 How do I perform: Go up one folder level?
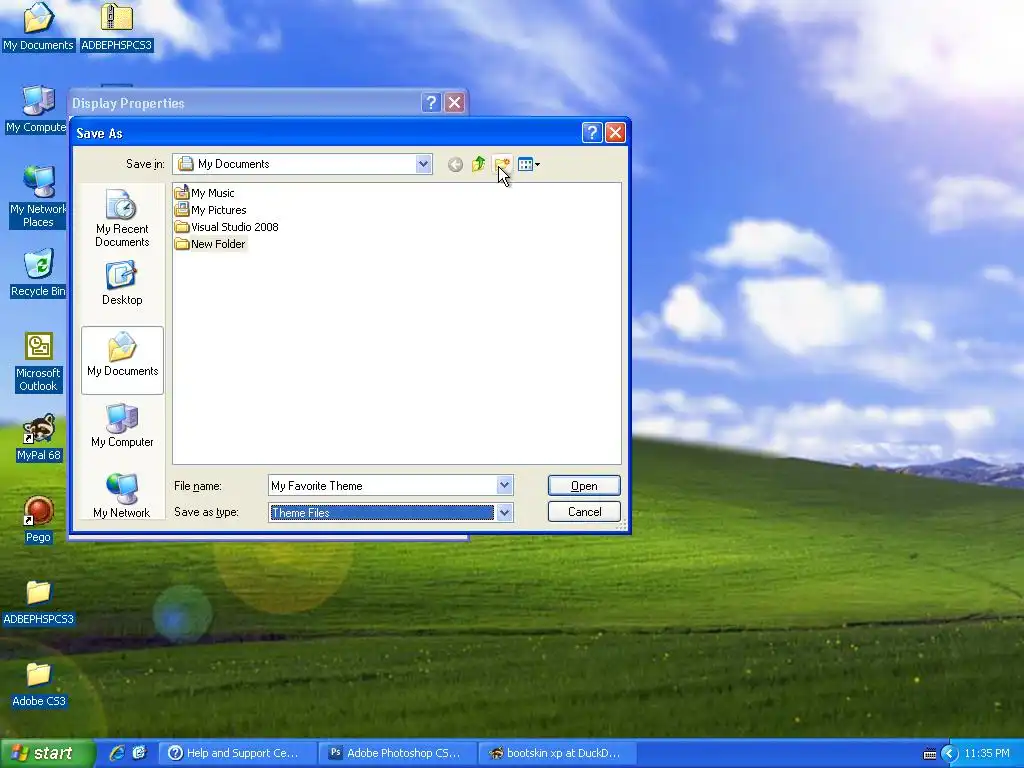click(479, 164)
